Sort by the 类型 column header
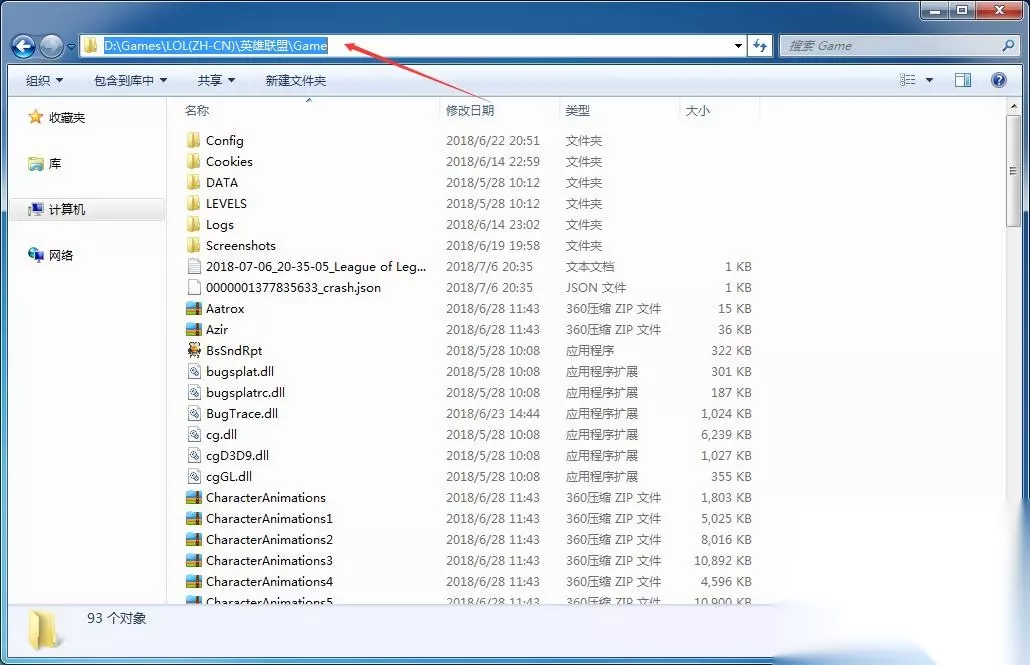 (578, 110)
